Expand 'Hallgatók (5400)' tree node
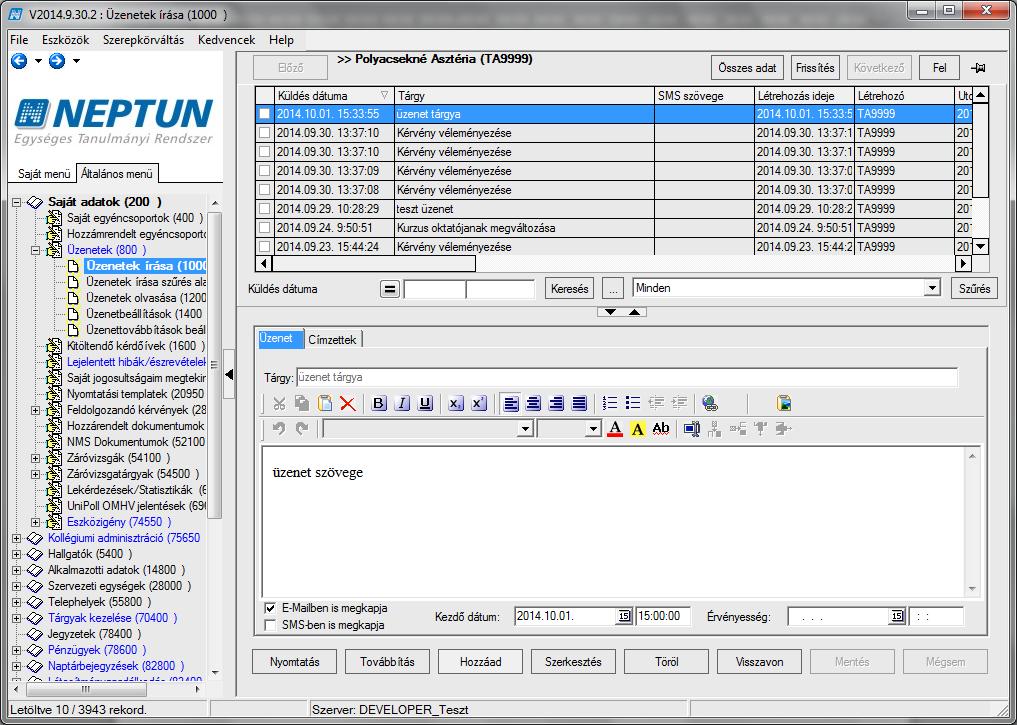This screenshot has height=725, width=1017. [x=17, y=554]
